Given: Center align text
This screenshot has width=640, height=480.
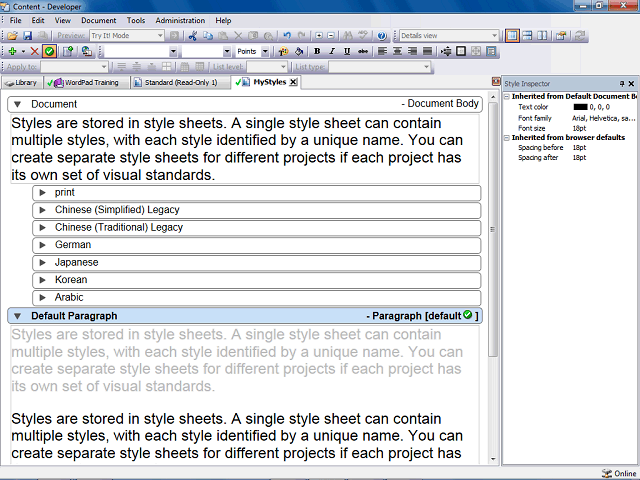Looking at the screenshot, I should 397,51.
